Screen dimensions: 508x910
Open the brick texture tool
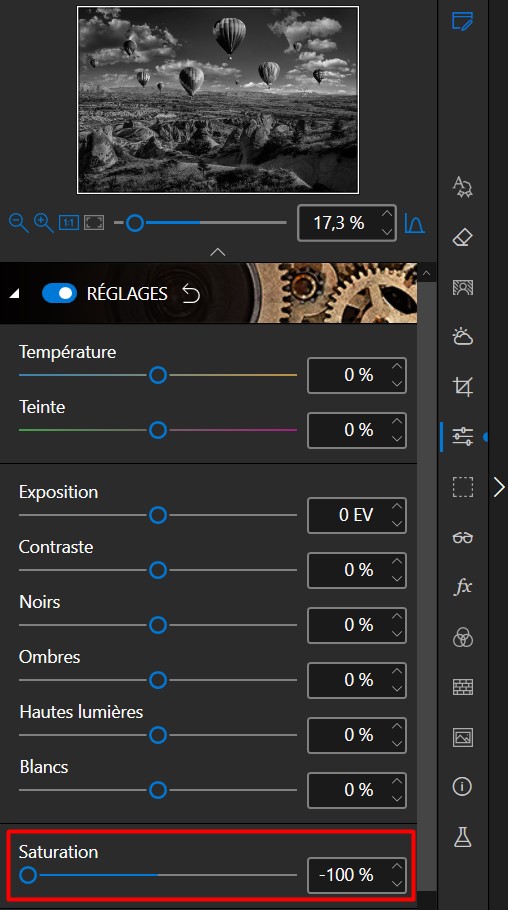463,687
